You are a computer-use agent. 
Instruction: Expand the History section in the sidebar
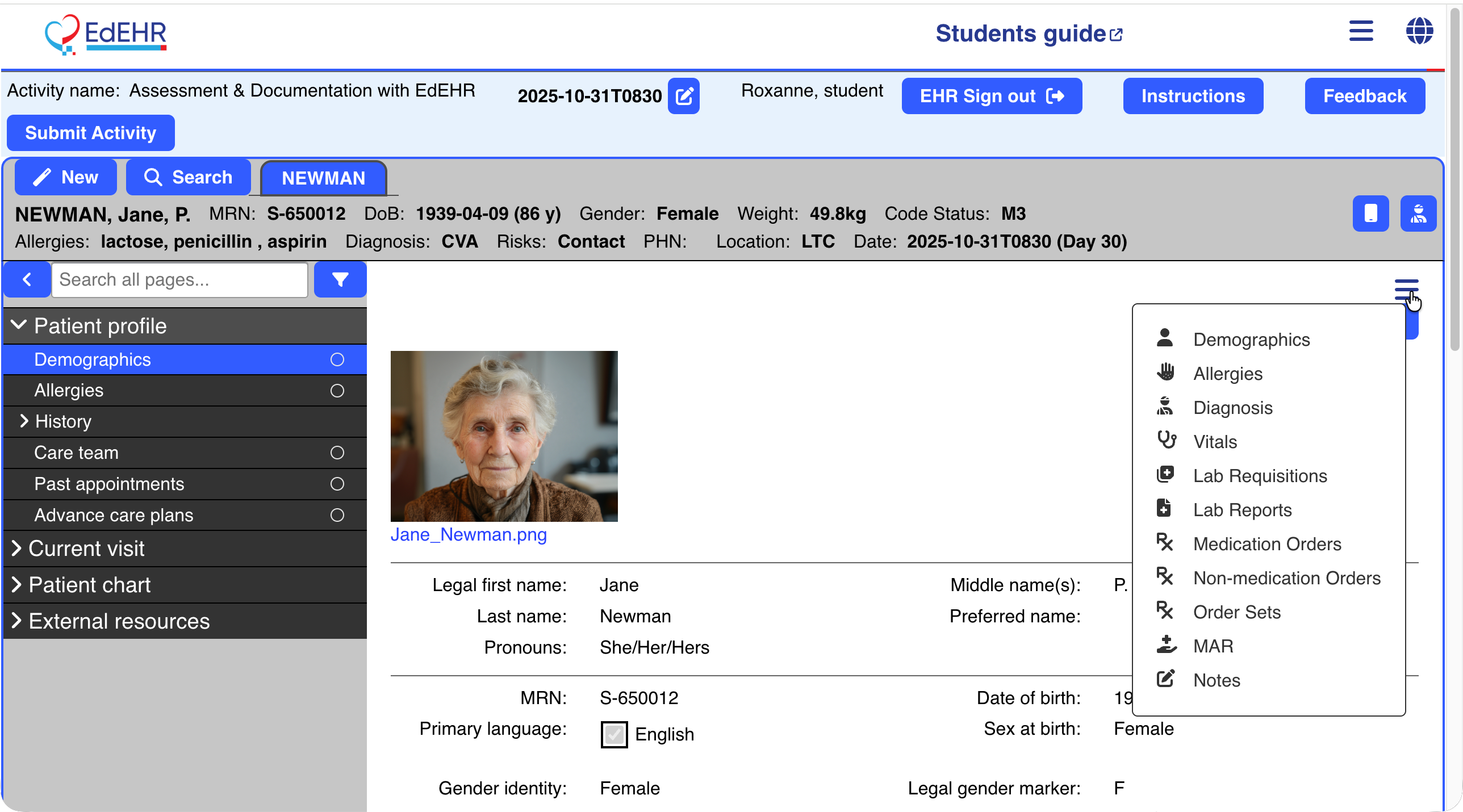tap(25, 421)
